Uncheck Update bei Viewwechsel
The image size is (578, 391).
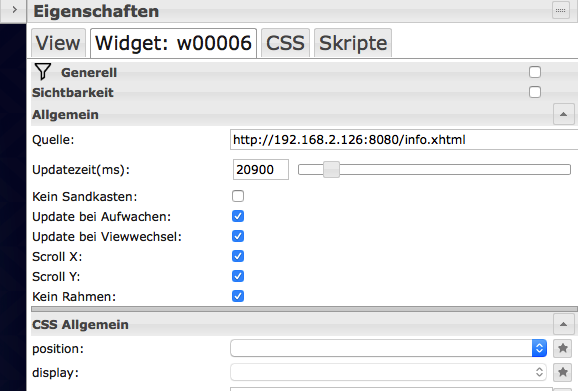(x=238, y=236)
